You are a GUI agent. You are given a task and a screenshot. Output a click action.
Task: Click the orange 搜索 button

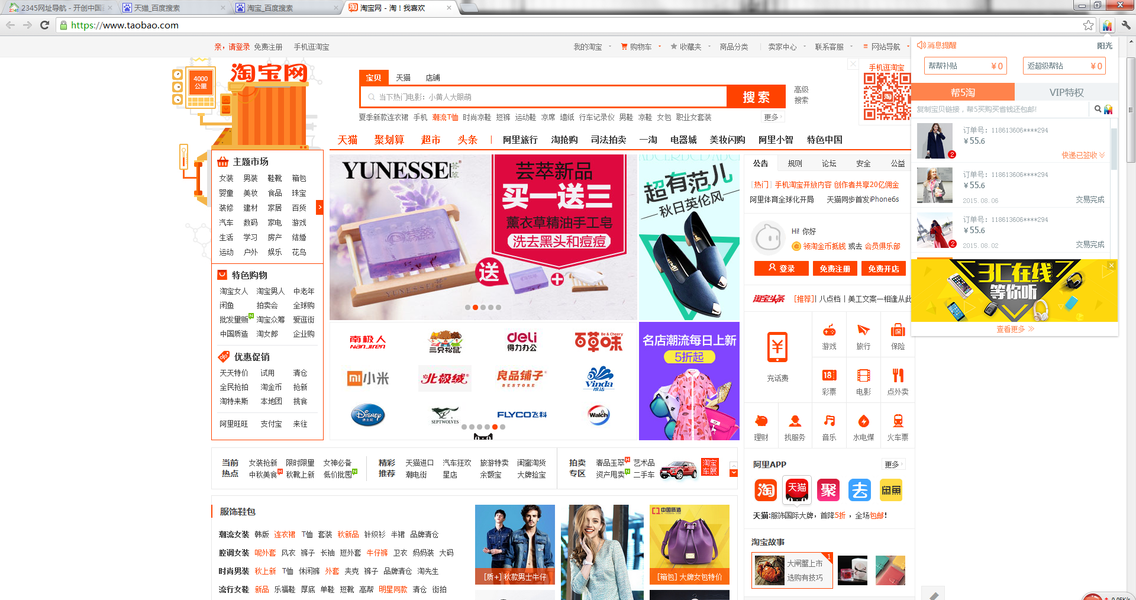click(756, 97)
